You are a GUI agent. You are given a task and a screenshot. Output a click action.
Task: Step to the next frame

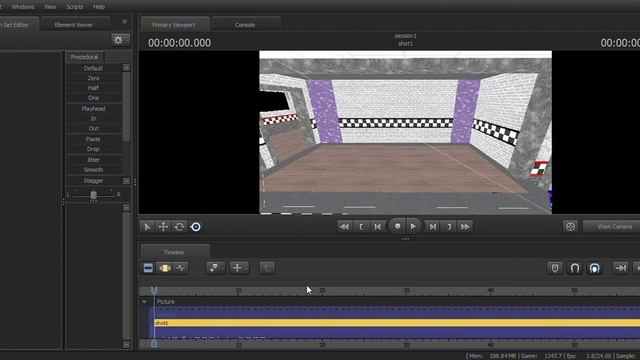point(433,227)
